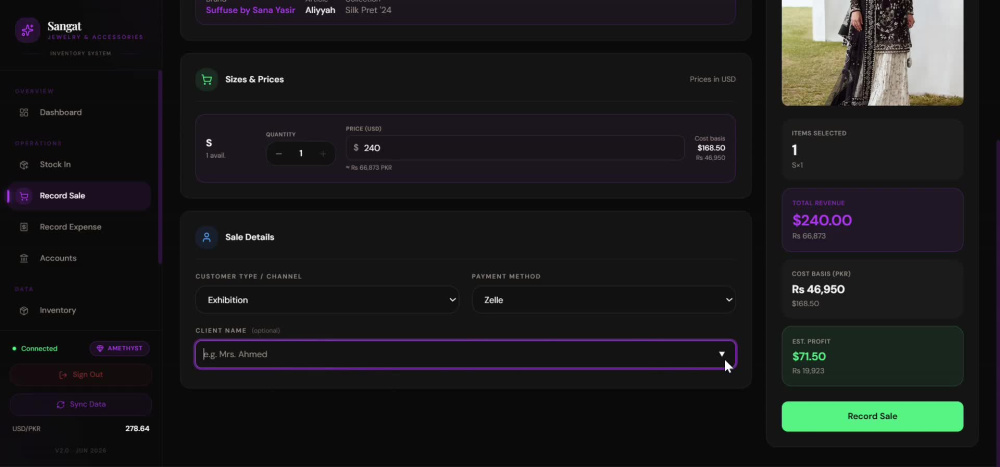Screen dimensions: 1000x467
Task: Click the Record Expense receipt icon
Action: point(24,227)
